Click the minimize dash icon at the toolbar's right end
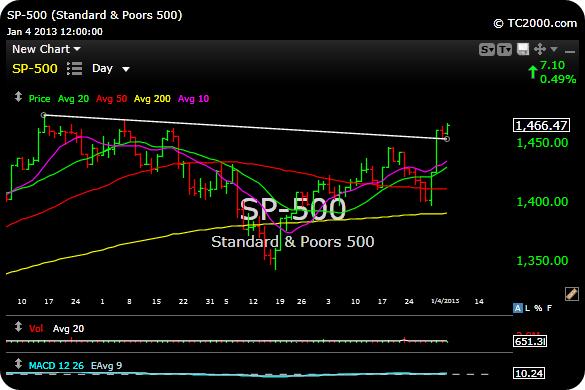 coord(570,51)
